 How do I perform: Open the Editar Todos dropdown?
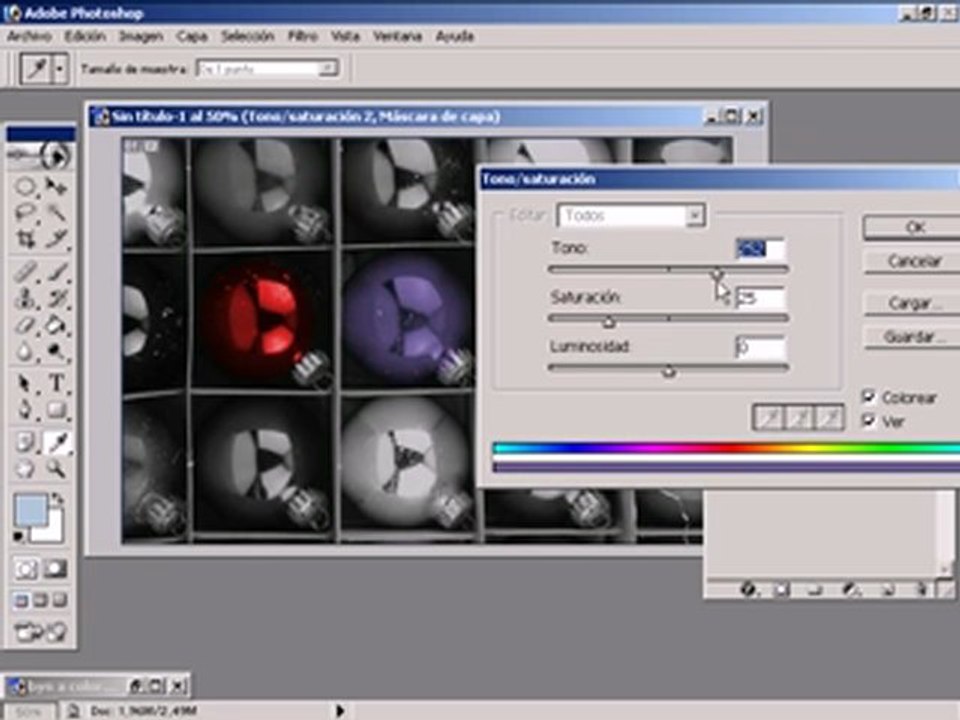(631, 216)
